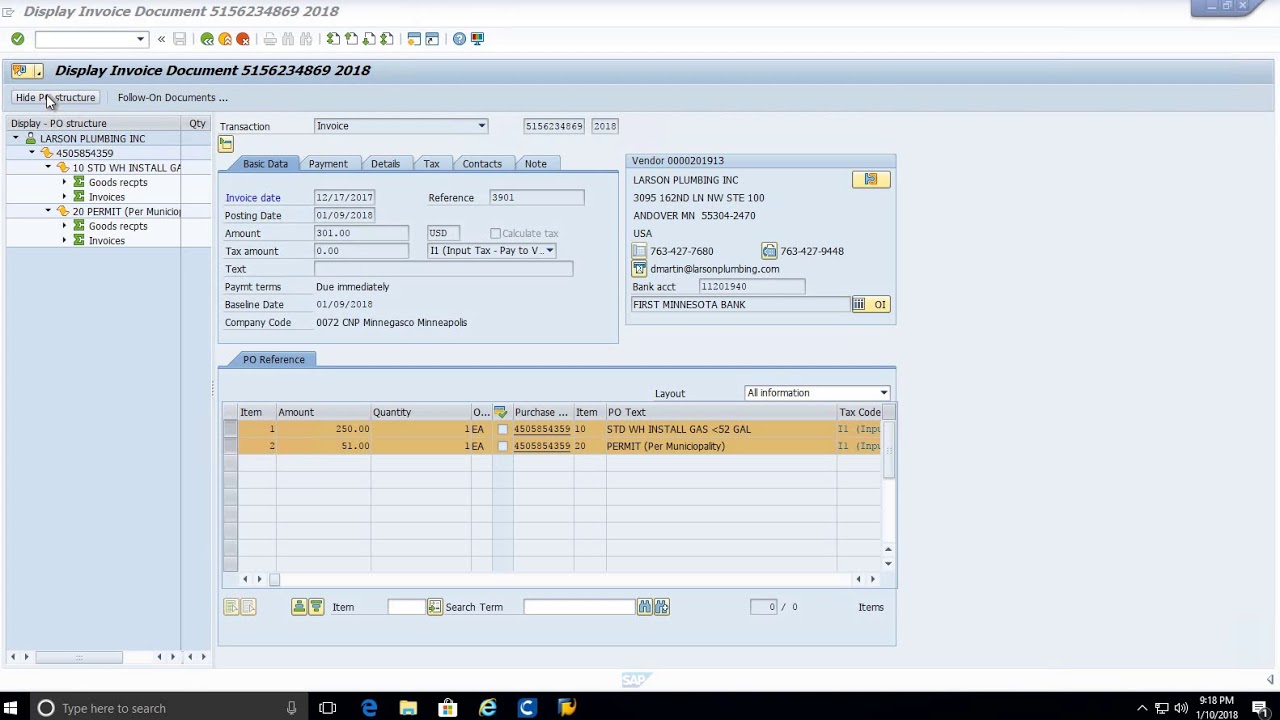Collapse the 4505854359 tree node
Image resolution: width=1280 pixels, height=720 pixels.
click(31, 153)
